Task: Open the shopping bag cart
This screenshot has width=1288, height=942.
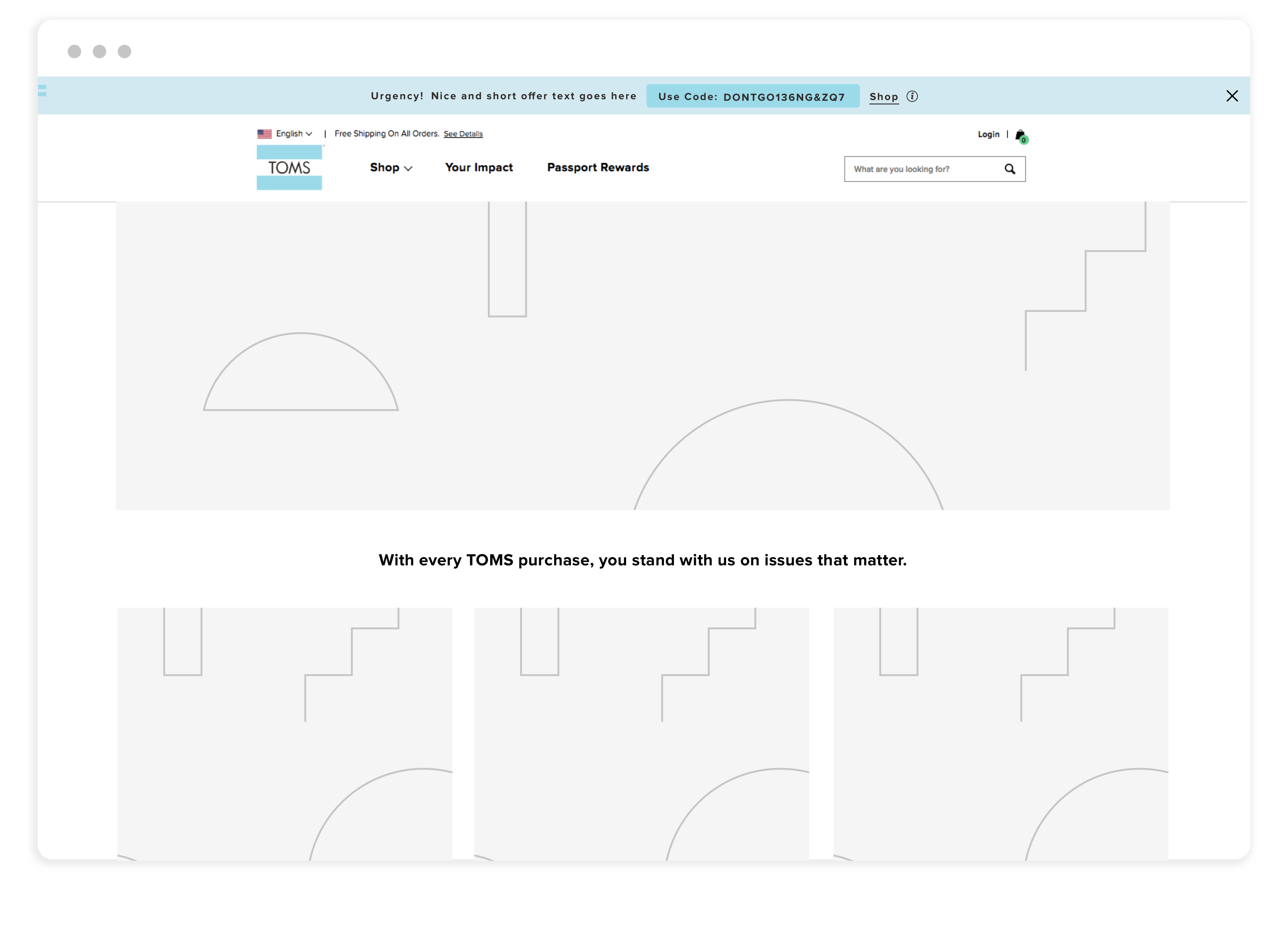Action: [1020, 136]
